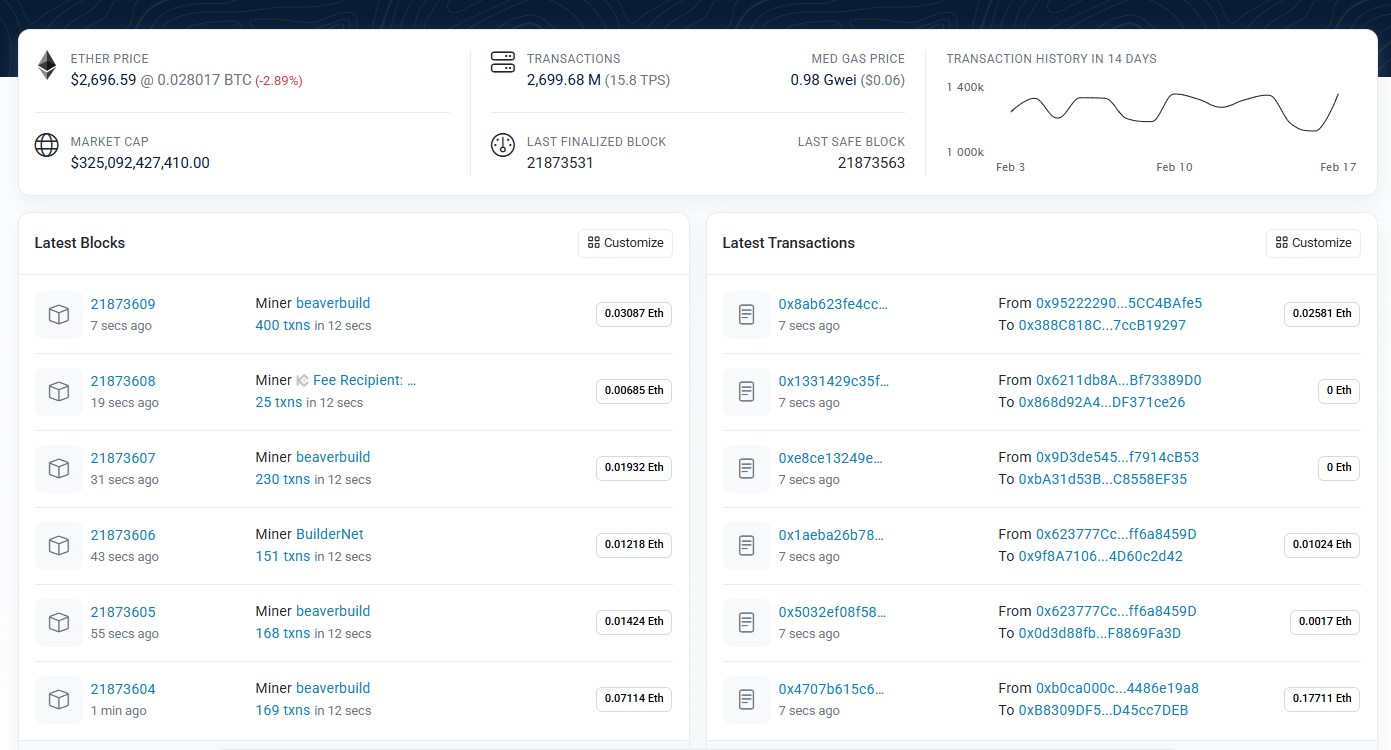Click the document icon for transaction 0x4707b615c6
Screen dimensions: 1391x750
click(x=747, y=700)
